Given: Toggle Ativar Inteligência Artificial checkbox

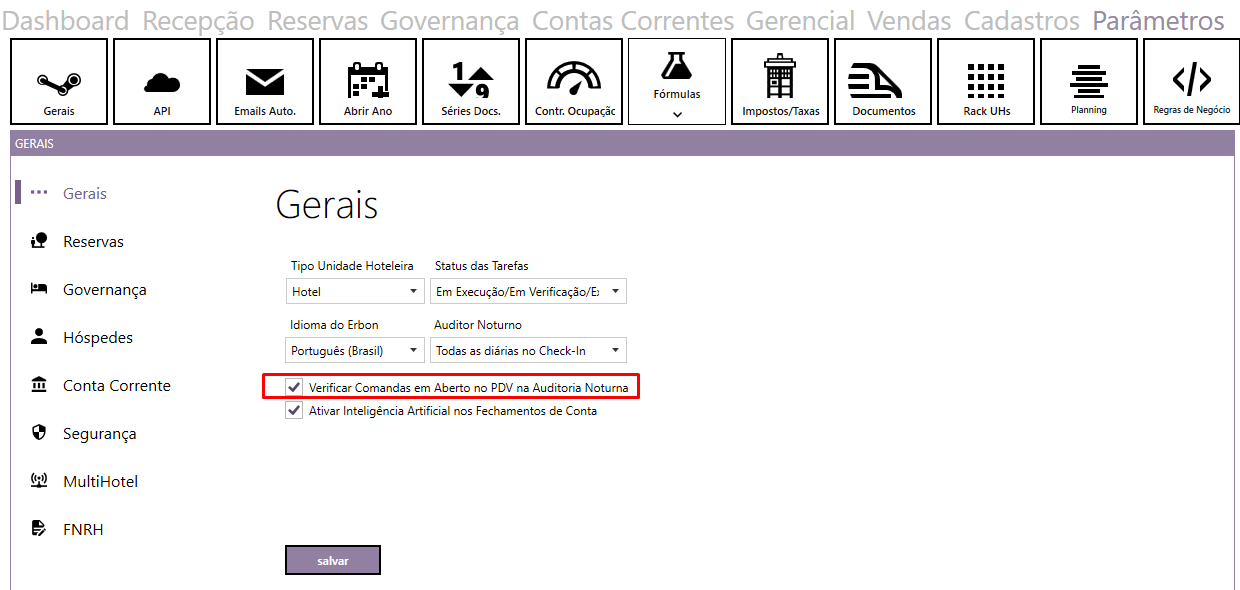Looking at the screenshot, I should point(294,410).
